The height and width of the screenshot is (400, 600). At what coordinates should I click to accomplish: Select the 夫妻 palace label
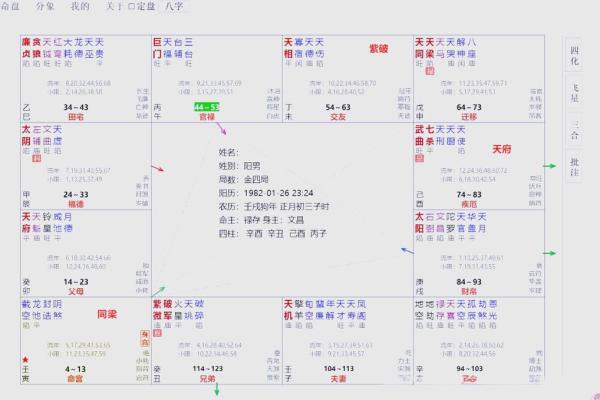[339, 379]
